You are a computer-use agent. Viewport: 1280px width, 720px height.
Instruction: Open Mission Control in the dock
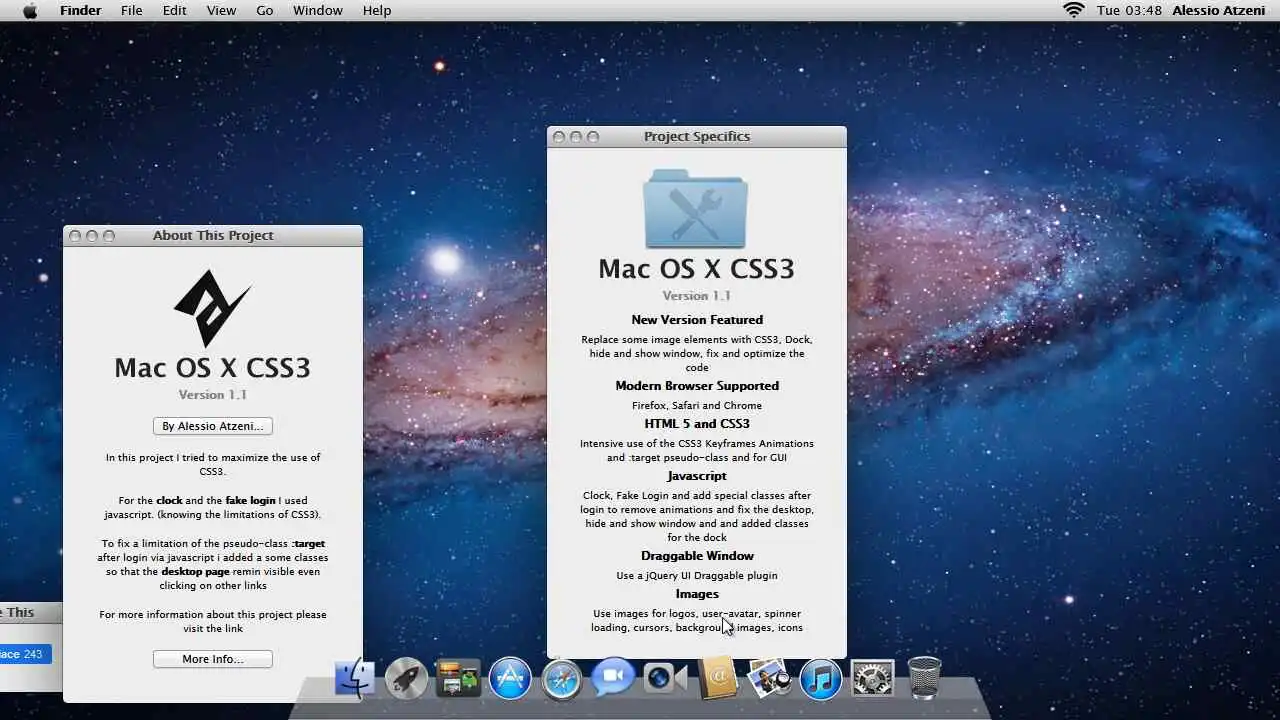point(458,679)
